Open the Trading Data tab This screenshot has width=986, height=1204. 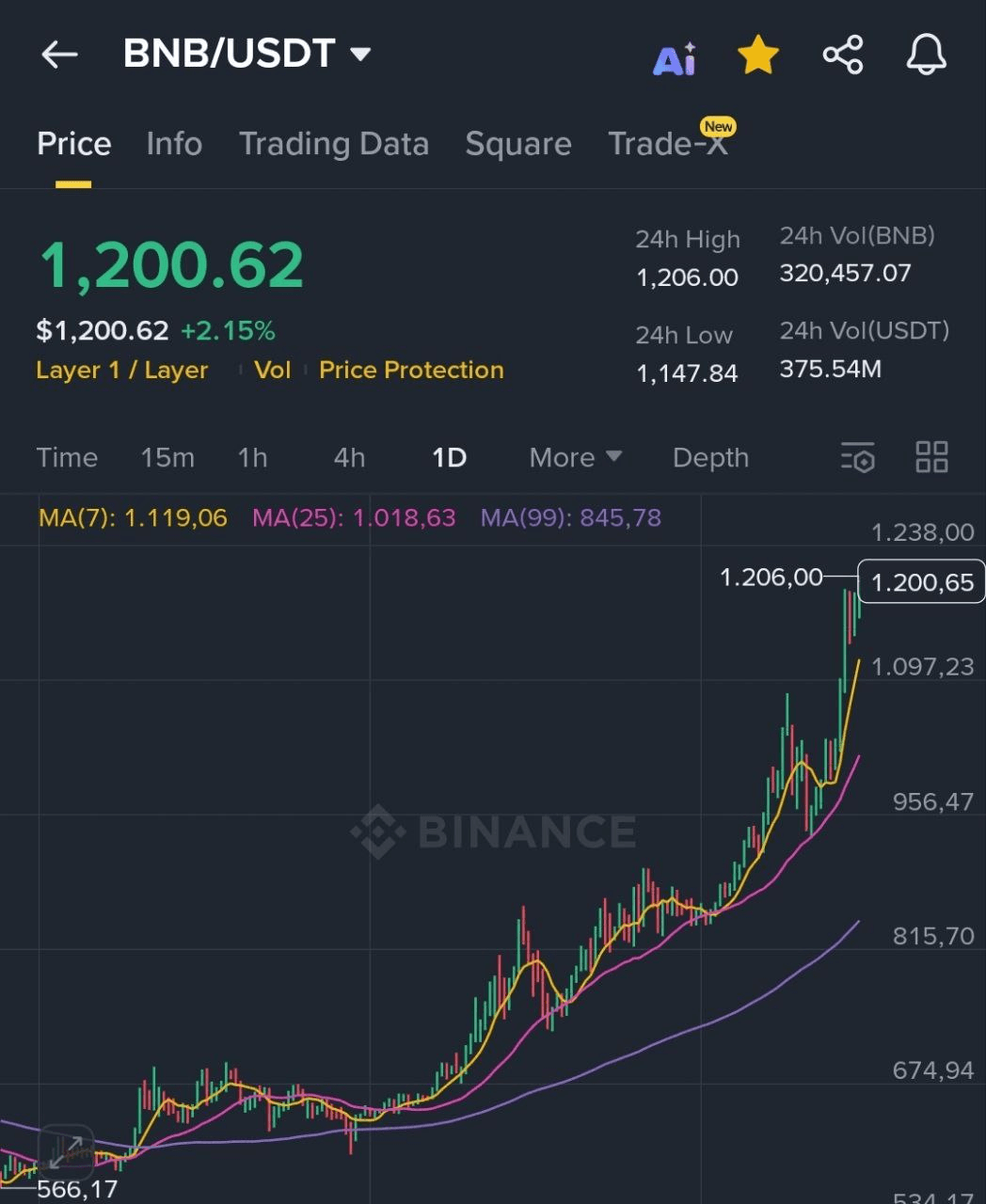tap(333, 144)
